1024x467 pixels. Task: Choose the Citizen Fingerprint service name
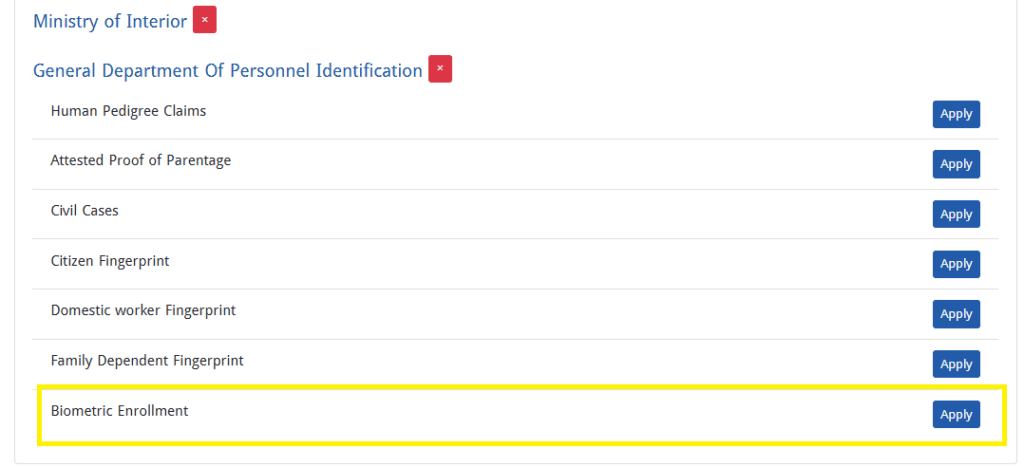[110, 261]
